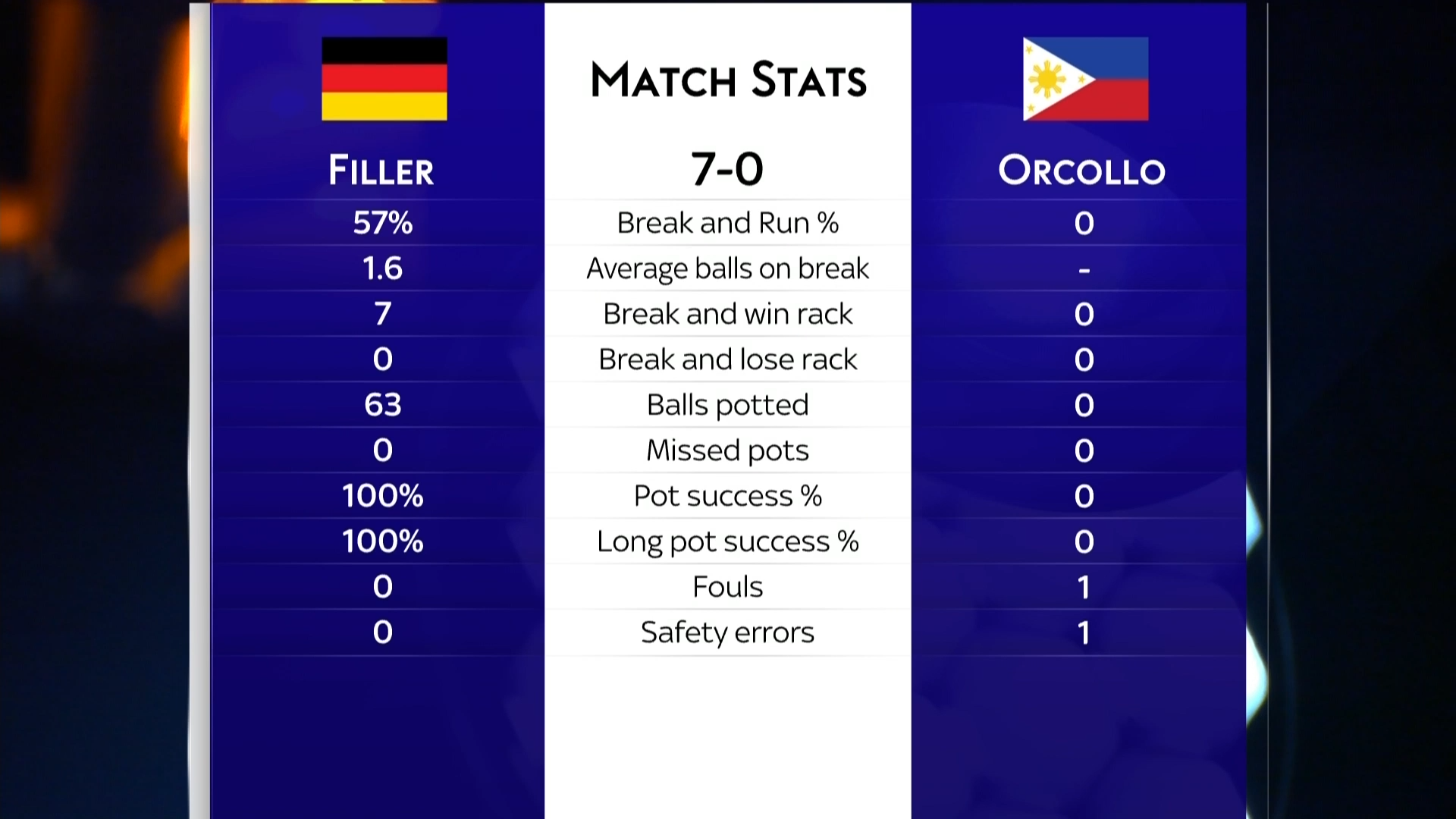Screen dimensions: 1456x819
Task: Select the Balls potted label
Action: pyautogui.click(x=727, y=405)
